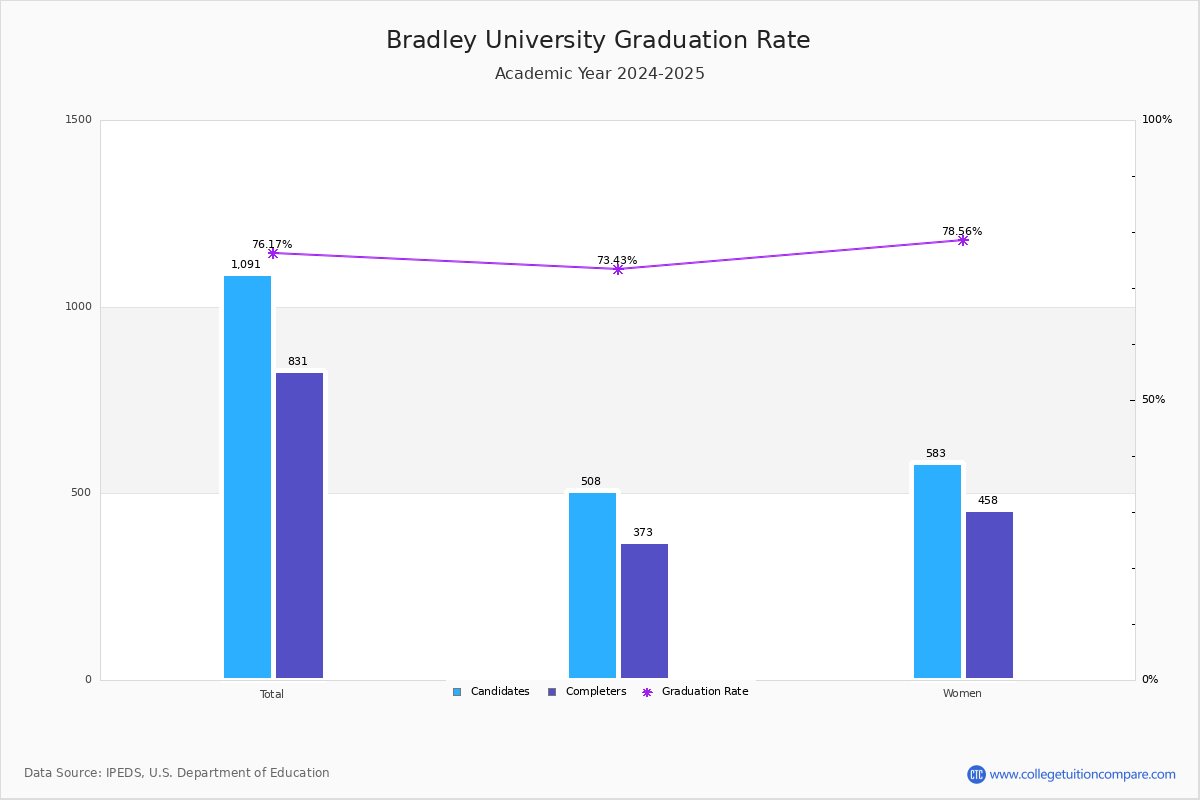Viewport: 1200px width, 800px height.
Task: Click the CTC logo icon
Action: 976,774
